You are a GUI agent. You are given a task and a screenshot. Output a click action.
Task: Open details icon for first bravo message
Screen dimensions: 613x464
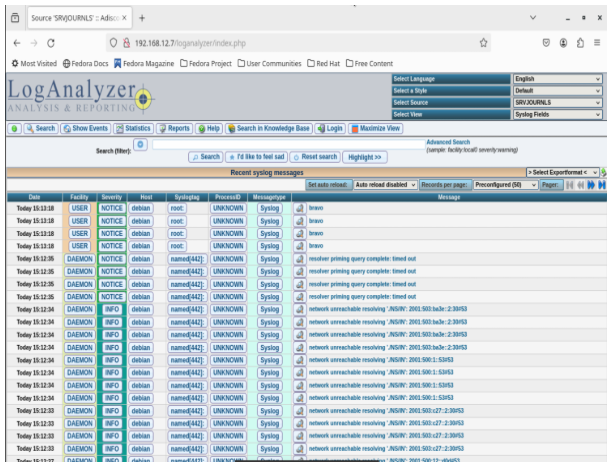point(300,208)
